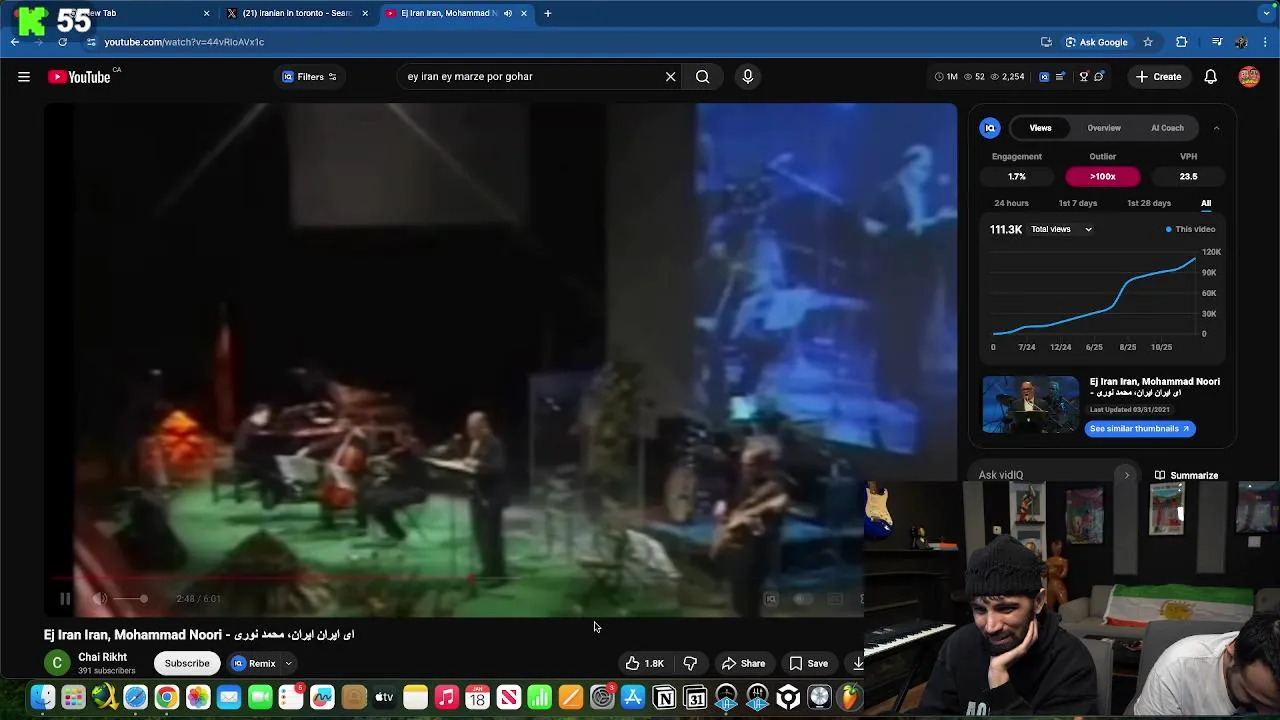Clear the search box with the X

670,77
